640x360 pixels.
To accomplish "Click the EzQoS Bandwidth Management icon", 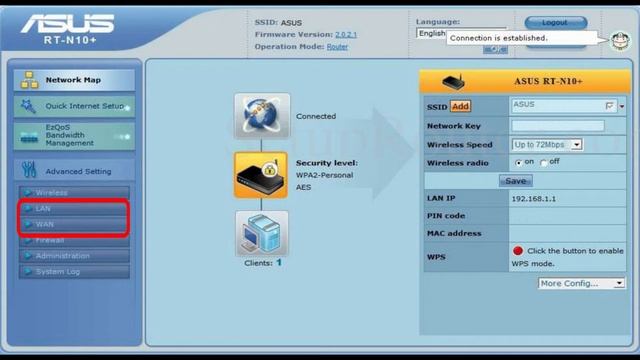I will (x=29, y=138).
